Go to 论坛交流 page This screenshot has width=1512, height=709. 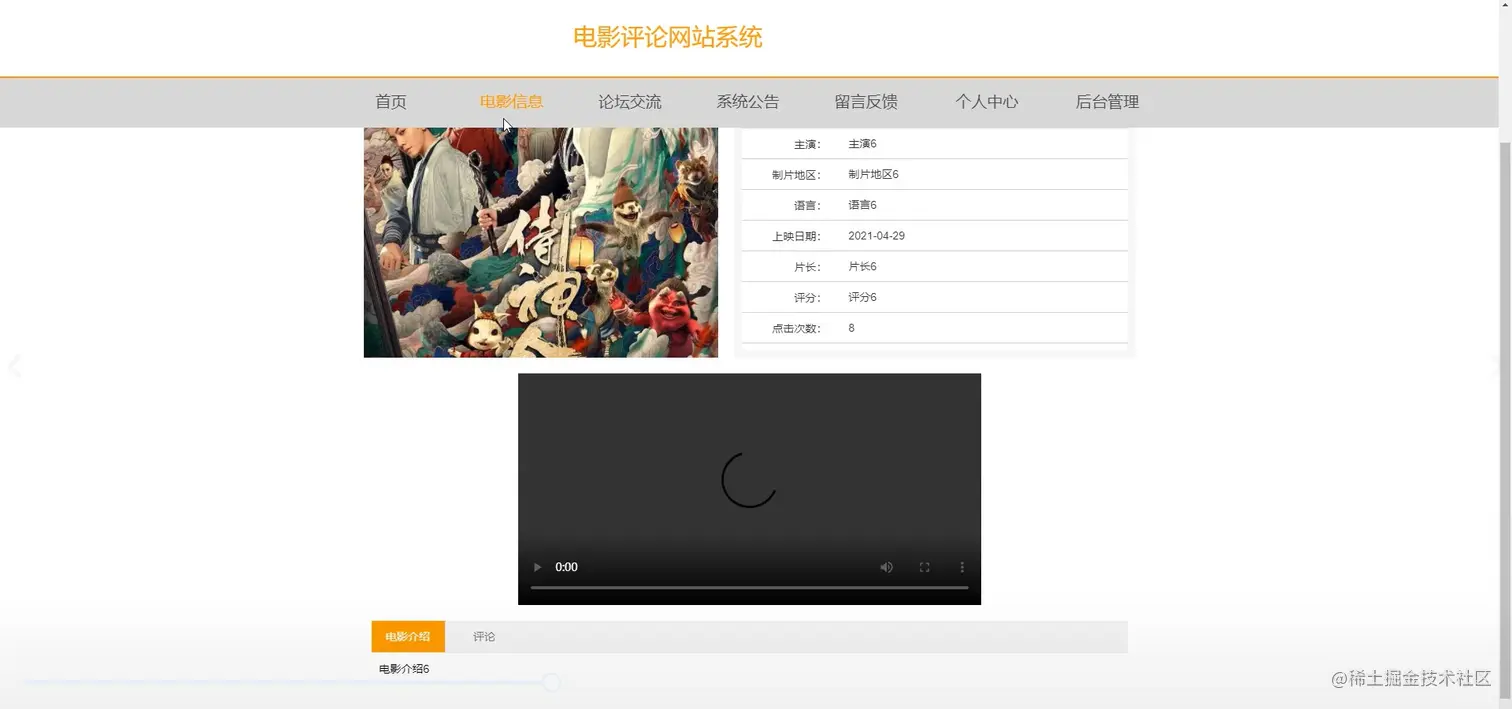[x=630, y=102]
